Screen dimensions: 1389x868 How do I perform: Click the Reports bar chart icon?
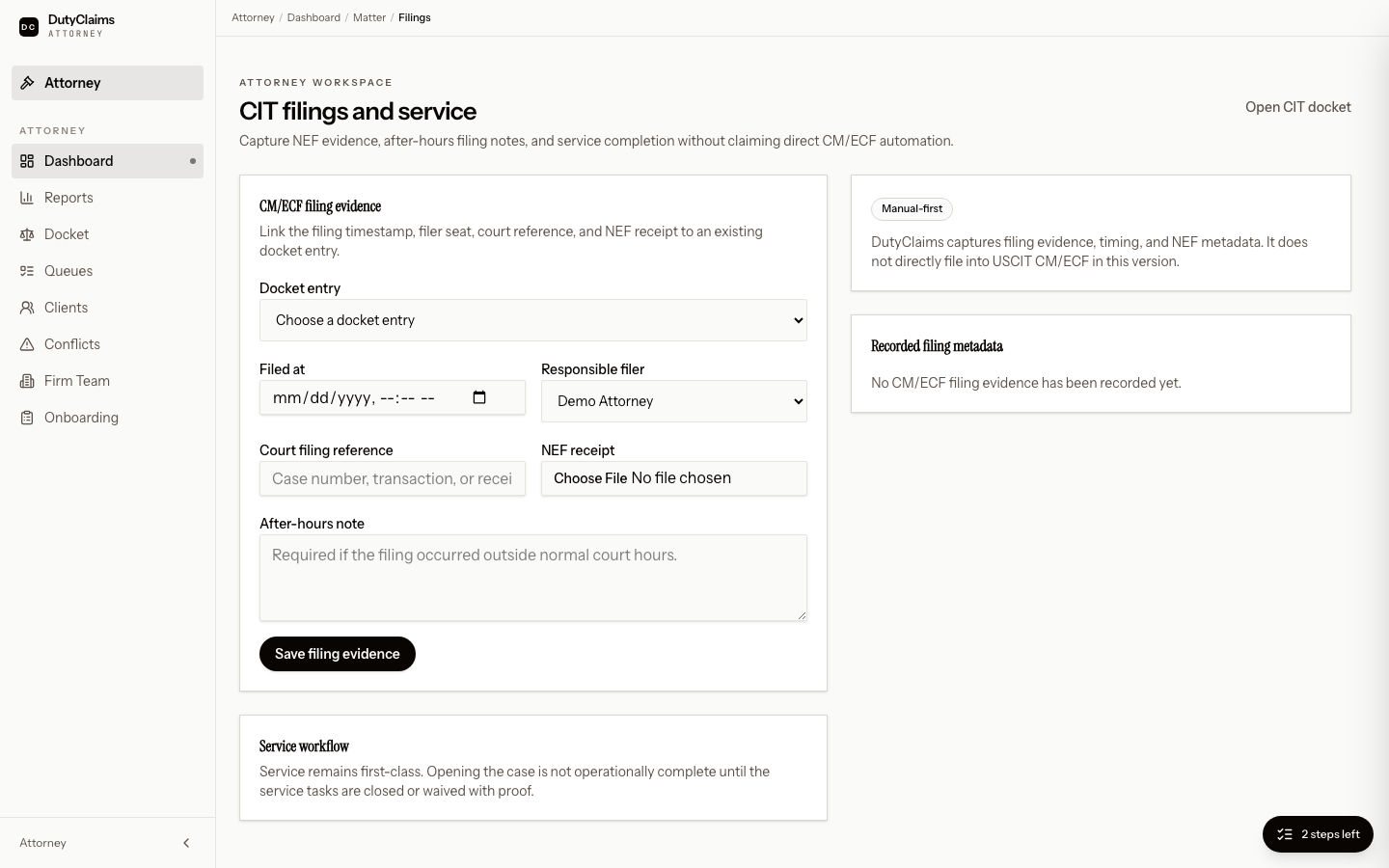click(x=27, y=198)
